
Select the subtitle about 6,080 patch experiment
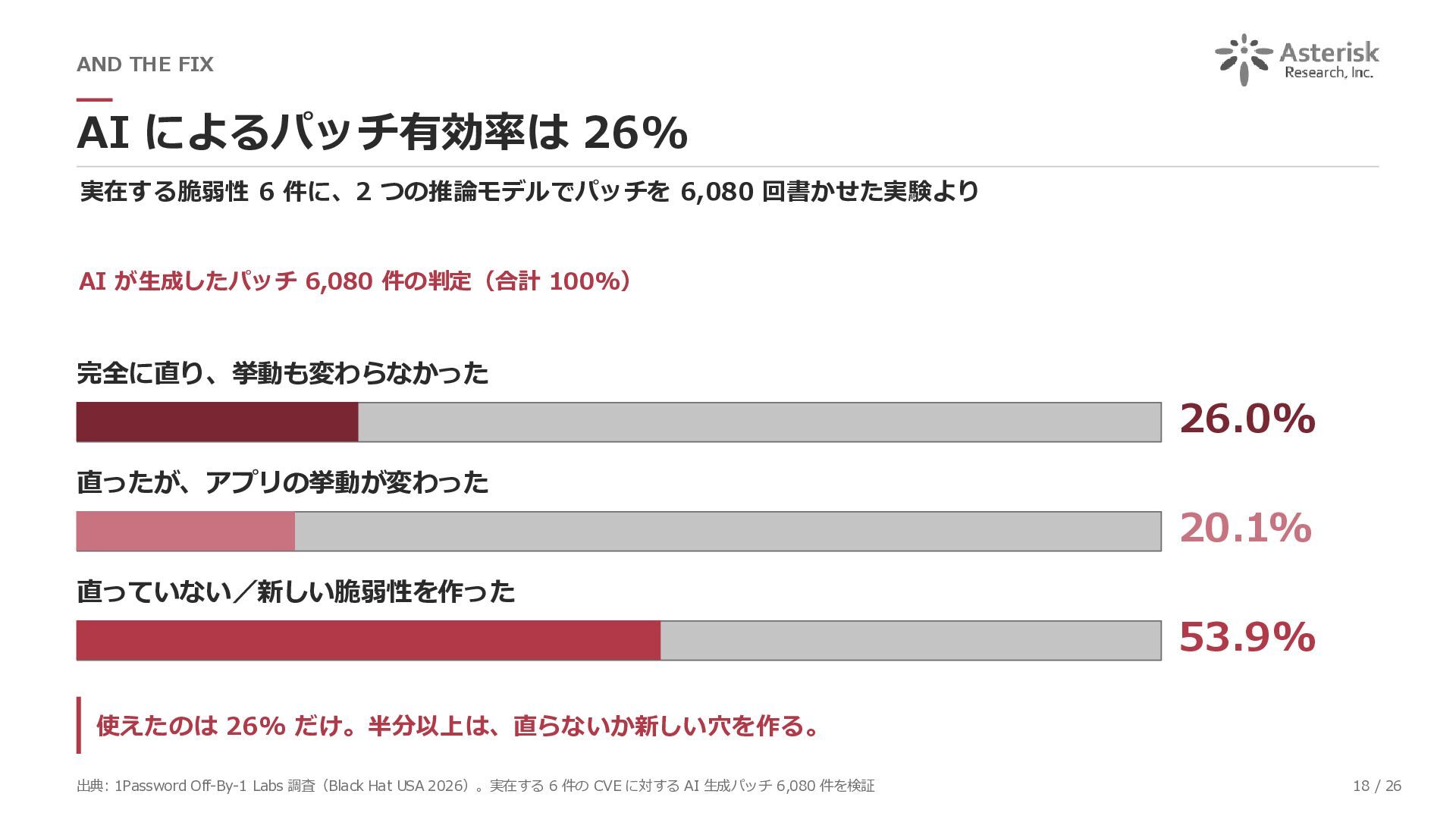(x=529, y=191)
